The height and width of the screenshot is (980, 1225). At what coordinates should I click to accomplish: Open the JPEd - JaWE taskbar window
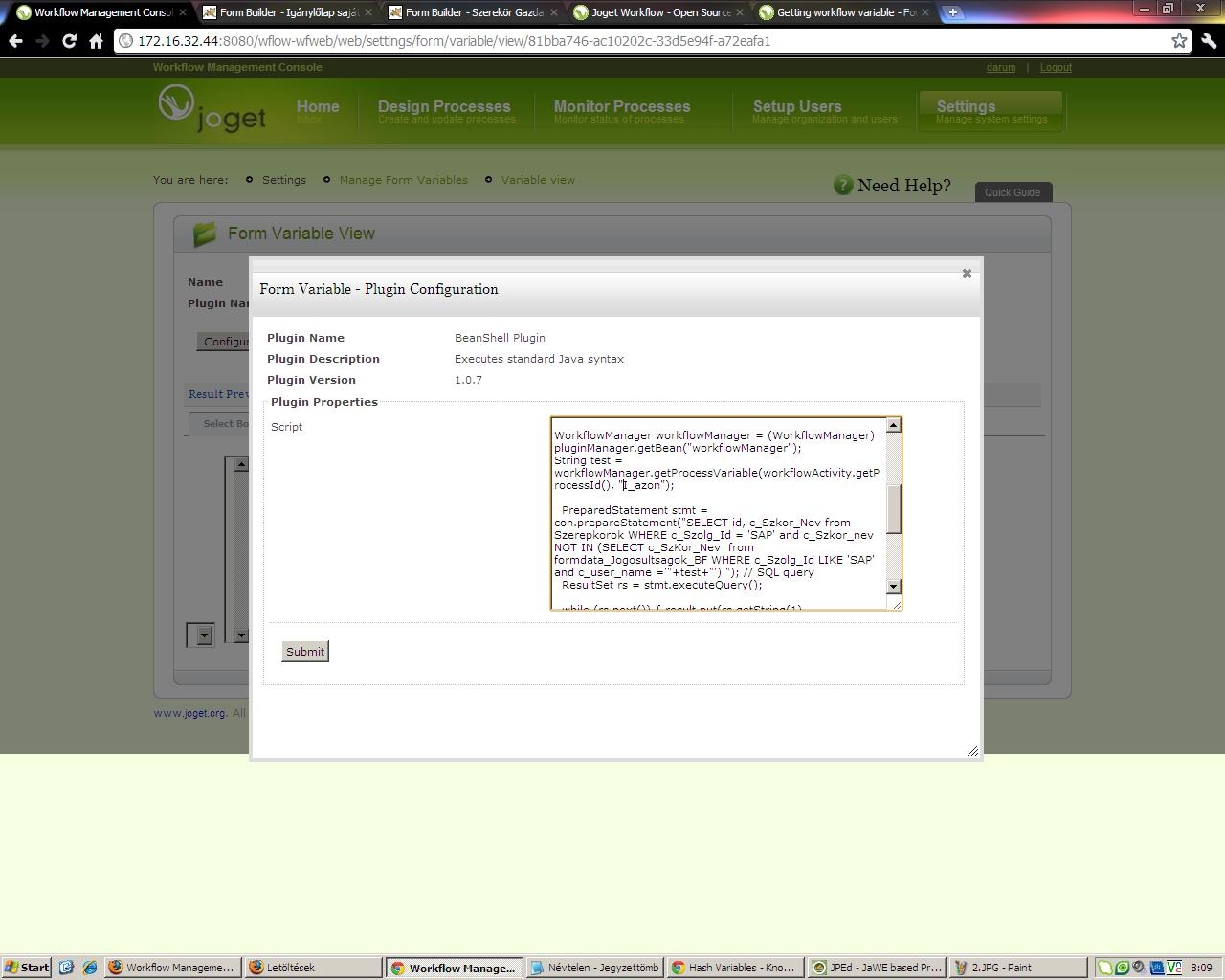coord(876,968)
